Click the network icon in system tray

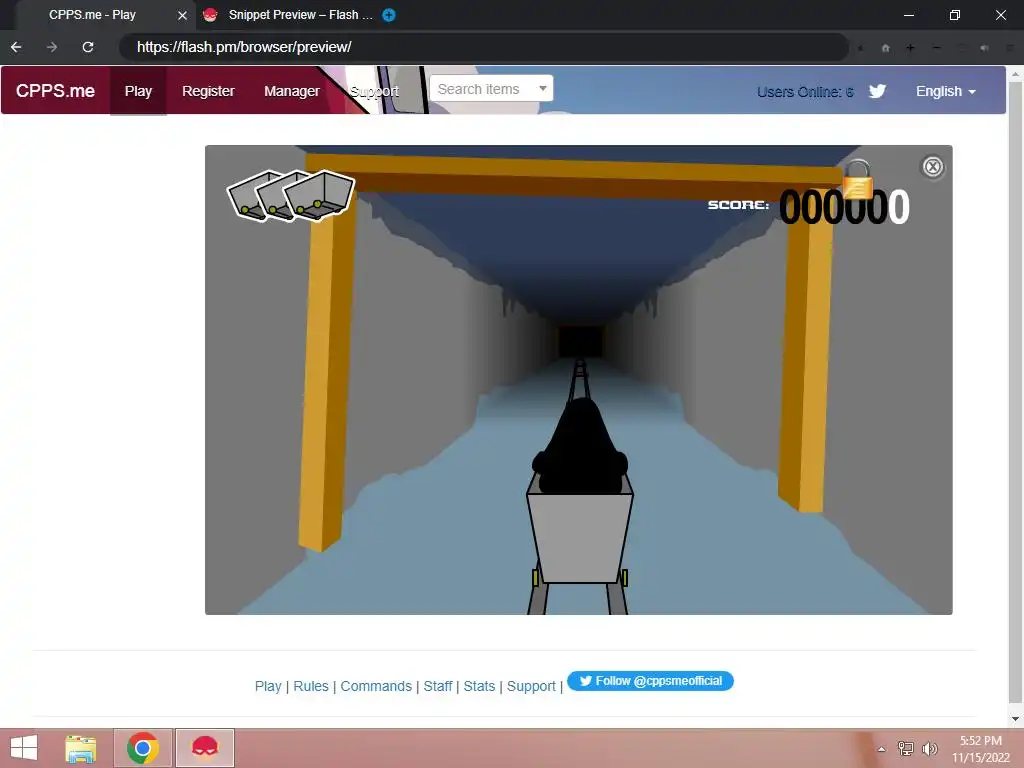(906, 749)
